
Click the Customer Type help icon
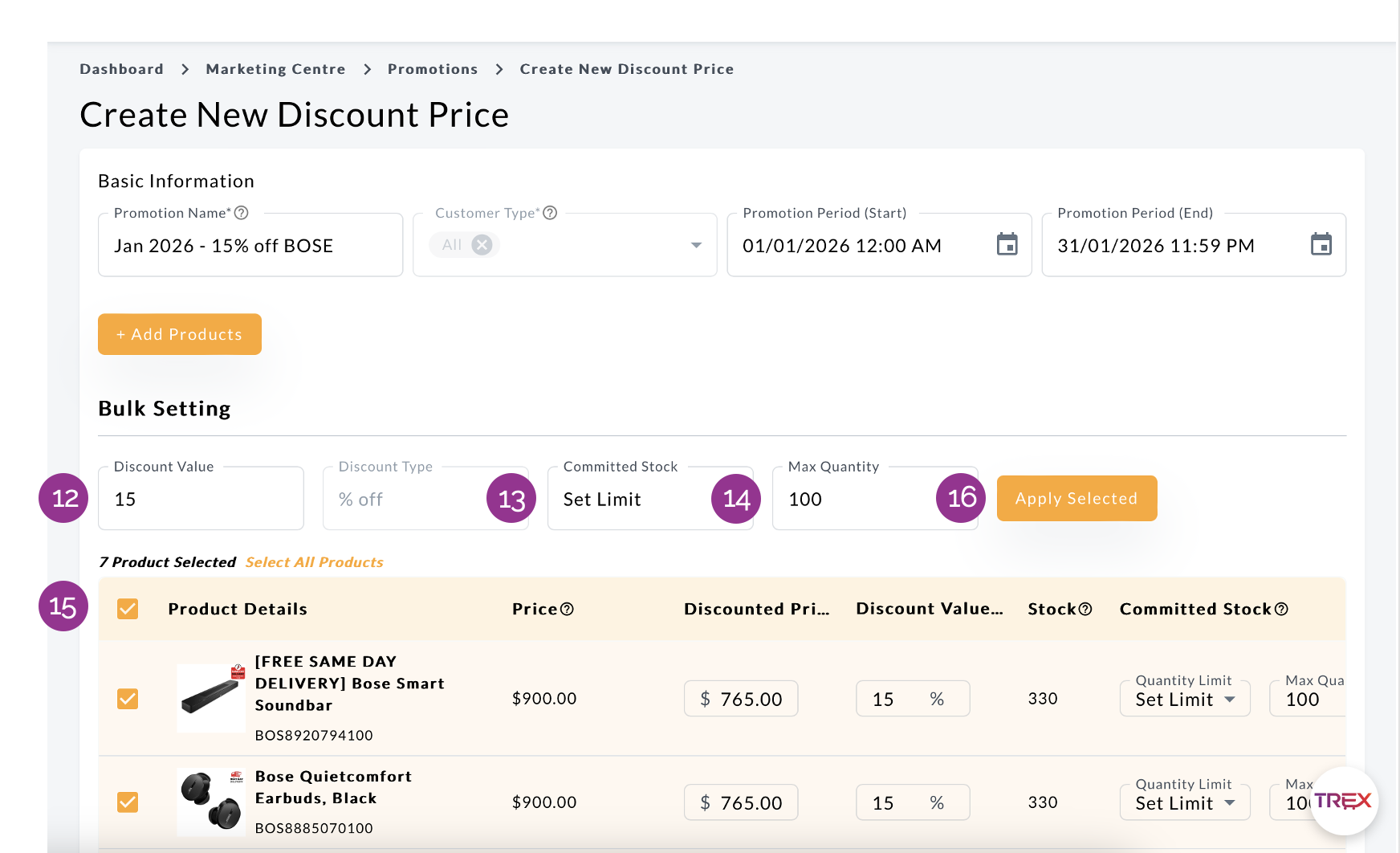550,213
